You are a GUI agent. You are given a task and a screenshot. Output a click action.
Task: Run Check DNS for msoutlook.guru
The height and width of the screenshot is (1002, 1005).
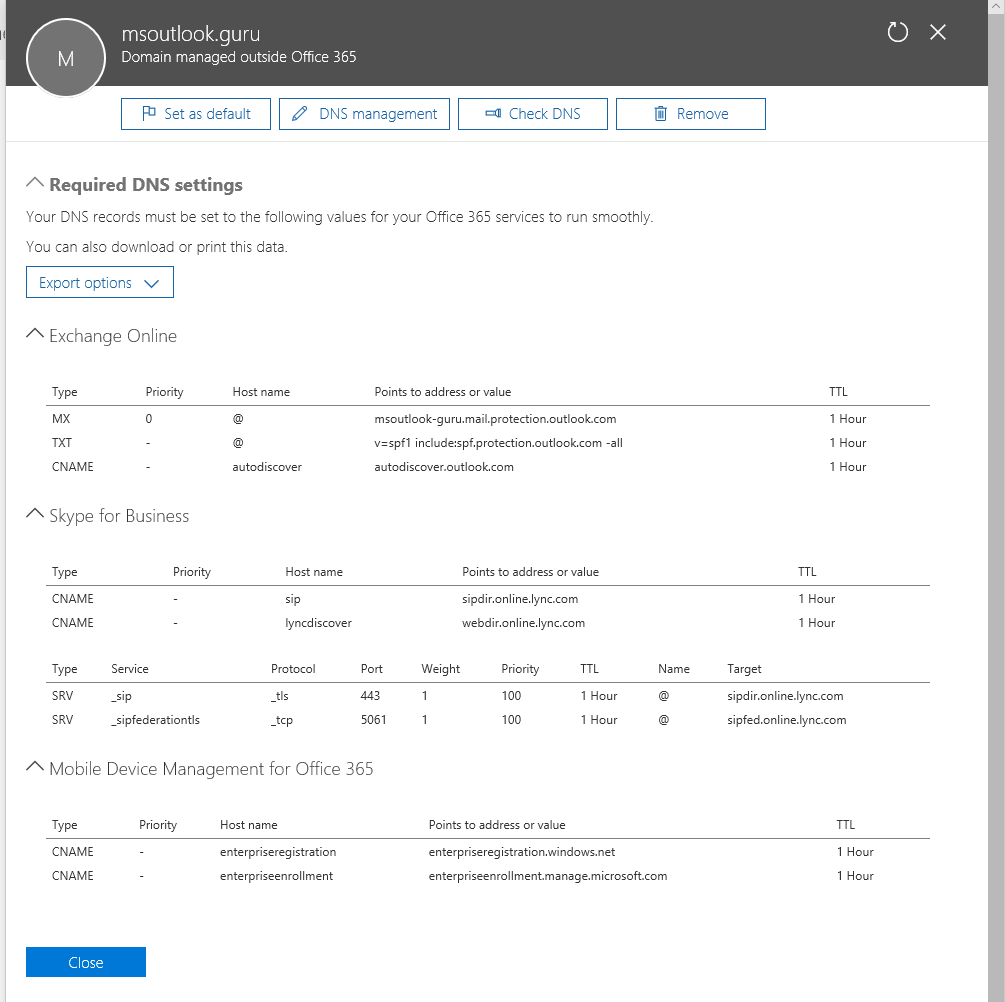tap(532, 113)
